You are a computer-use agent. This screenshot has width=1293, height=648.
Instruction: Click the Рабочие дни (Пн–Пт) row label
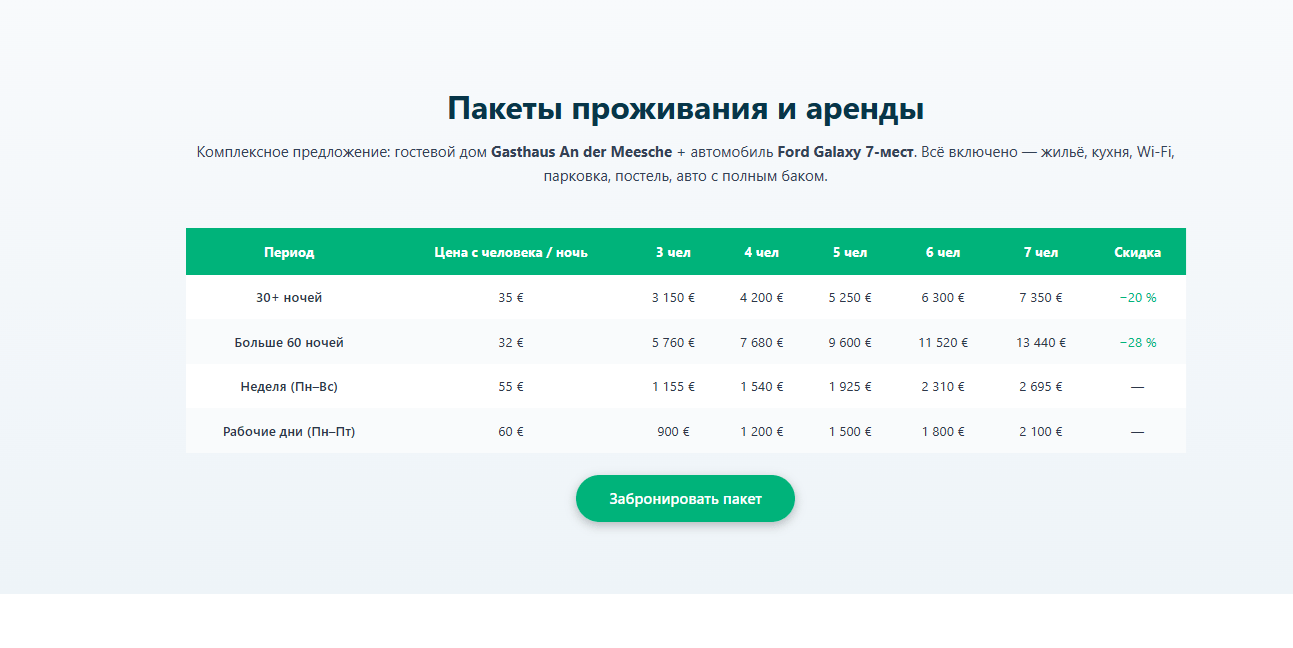289,431
